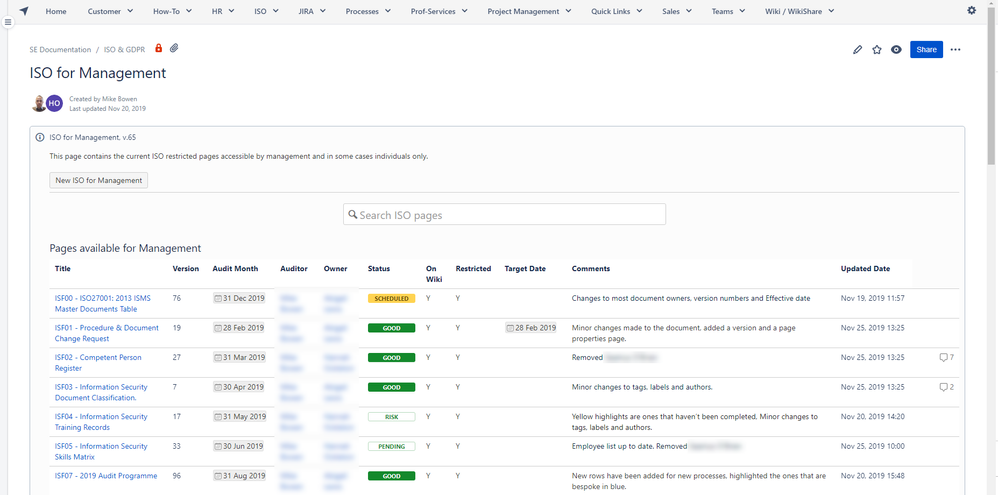Open the ISO dropdown menu
Screen dimensions: 998x495
[x=266, y=11]
